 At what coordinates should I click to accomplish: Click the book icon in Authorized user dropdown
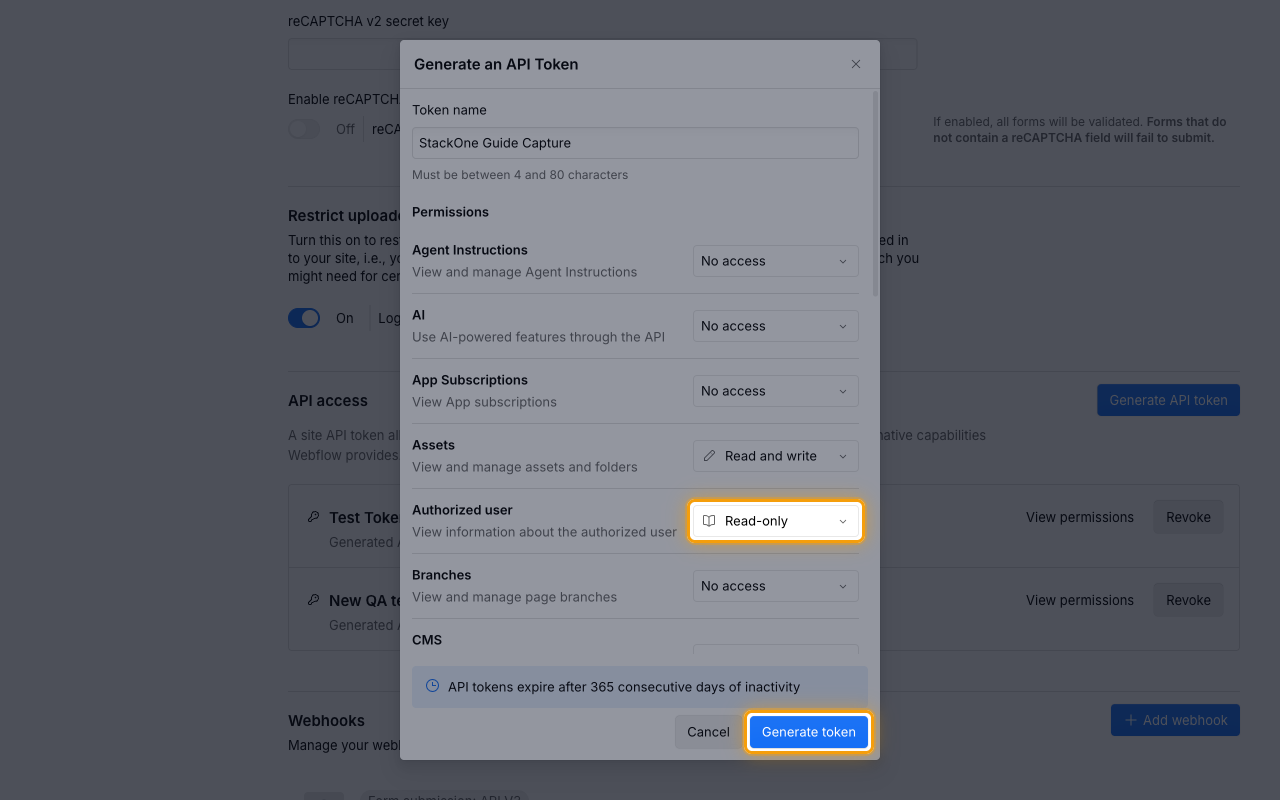click(709, 521)
